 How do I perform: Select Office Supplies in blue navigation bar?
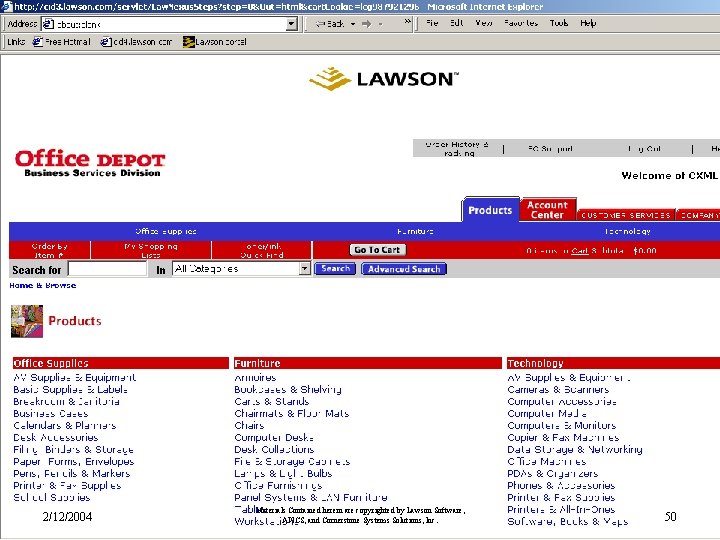(x=166, y=231)
